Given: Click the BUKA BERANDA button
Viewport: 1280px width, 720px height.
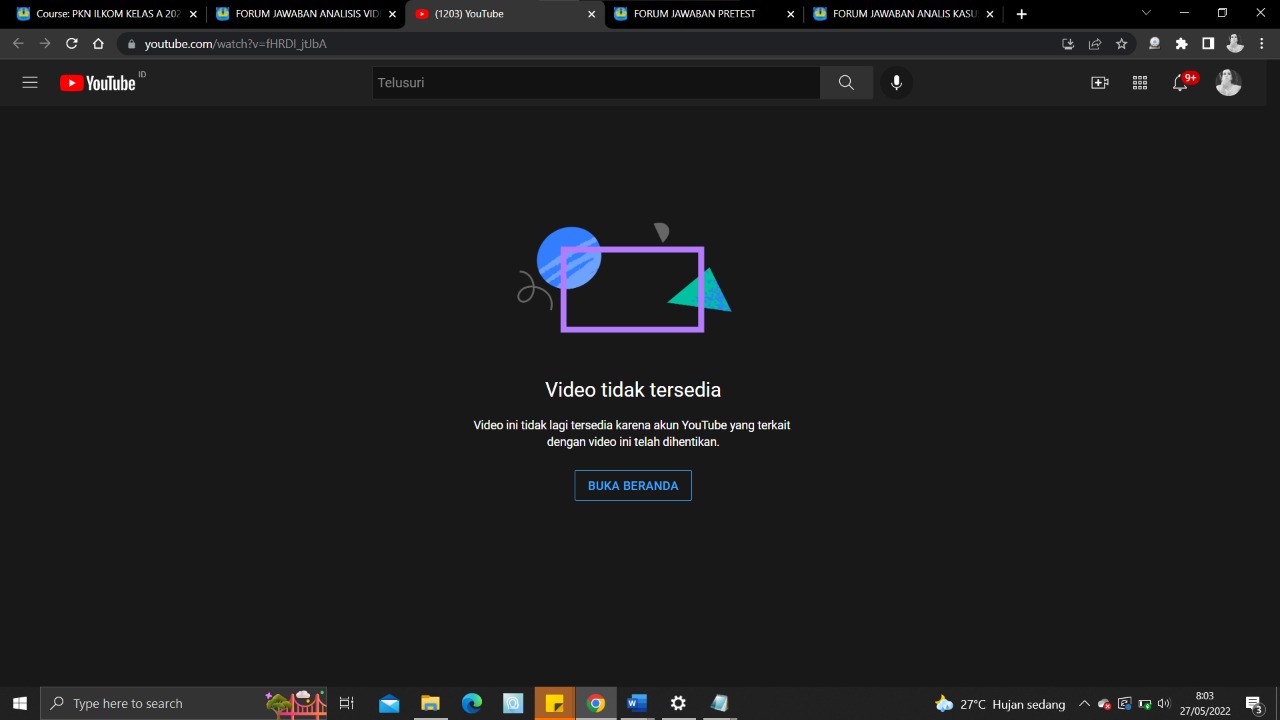Looking at the screenshot, I should pyautogui.click(x=632, y=486).
